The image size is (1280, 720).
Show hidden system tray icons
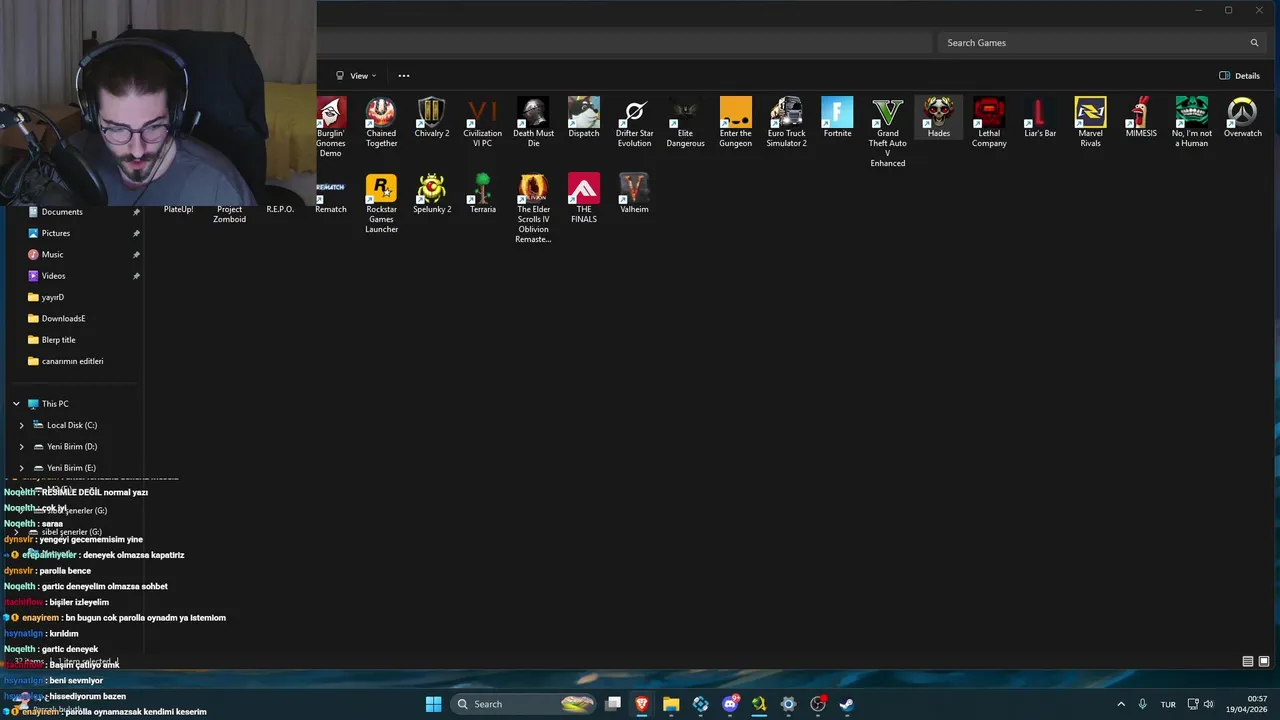pyautogui.click(x=1121, y=704)
